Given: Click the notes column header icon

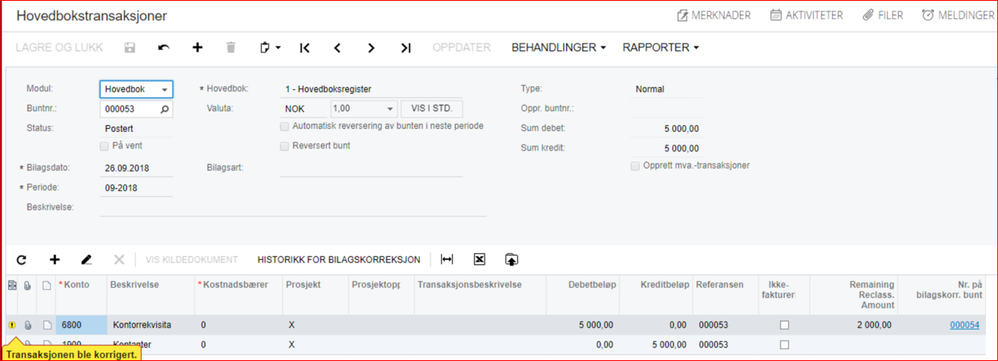Looking at the screenshot, I should 46,286.
